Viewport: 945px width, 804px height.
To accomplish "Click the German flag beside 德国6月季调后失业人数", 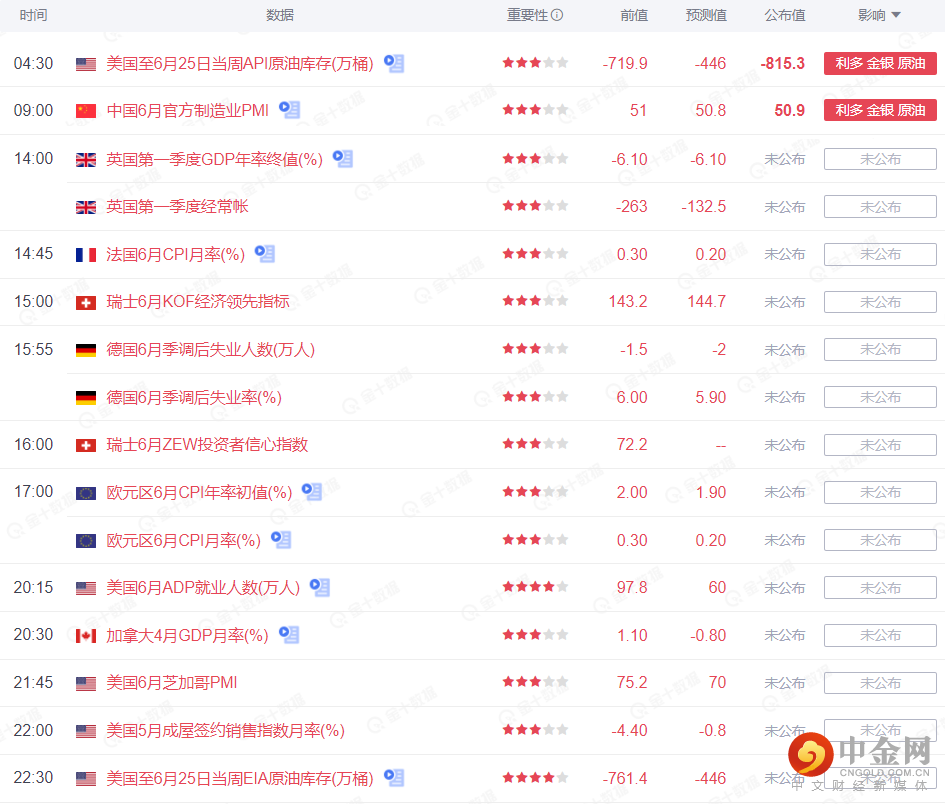I will pos(86,350).
